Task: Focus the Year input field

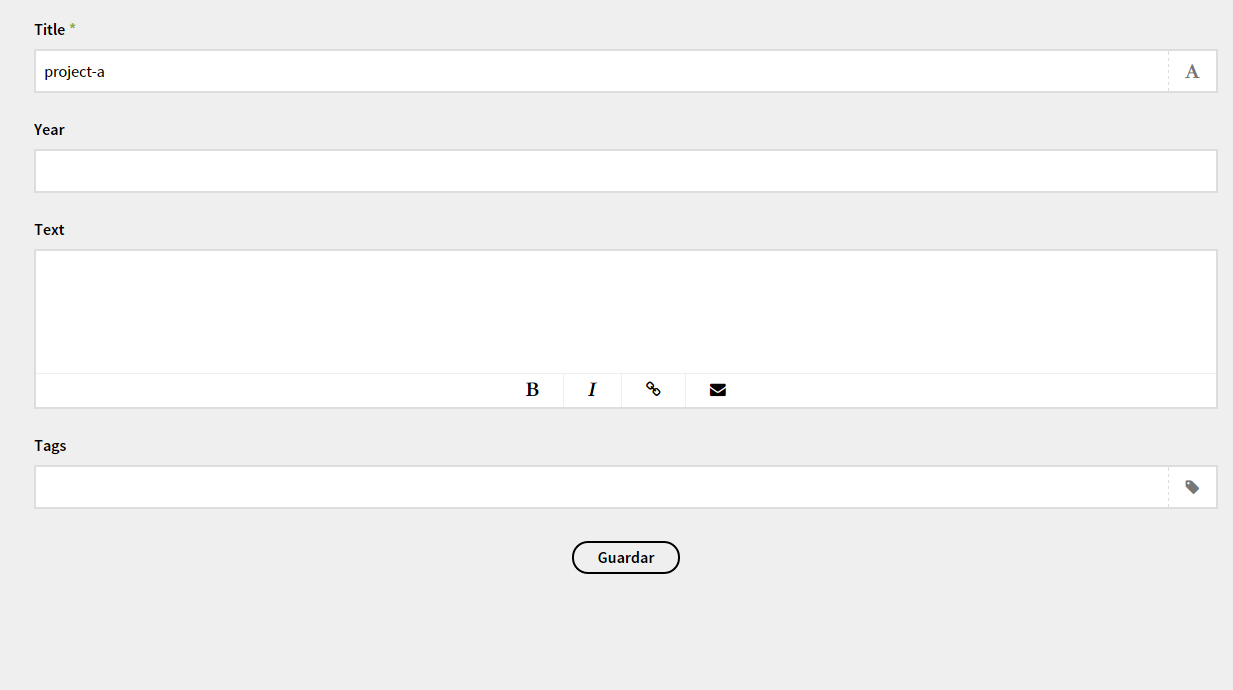Action: tap(625, 171)
